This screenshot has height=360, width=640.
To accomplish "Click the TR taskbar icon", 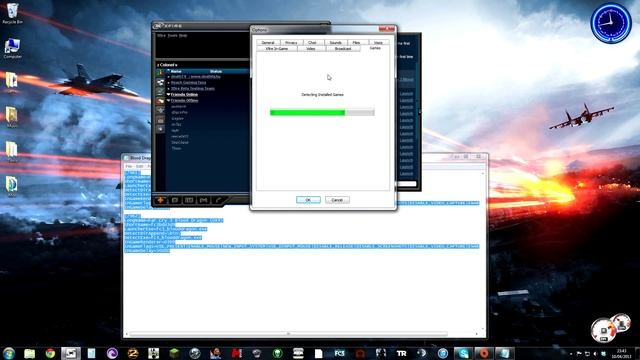I will pos(401,353).
